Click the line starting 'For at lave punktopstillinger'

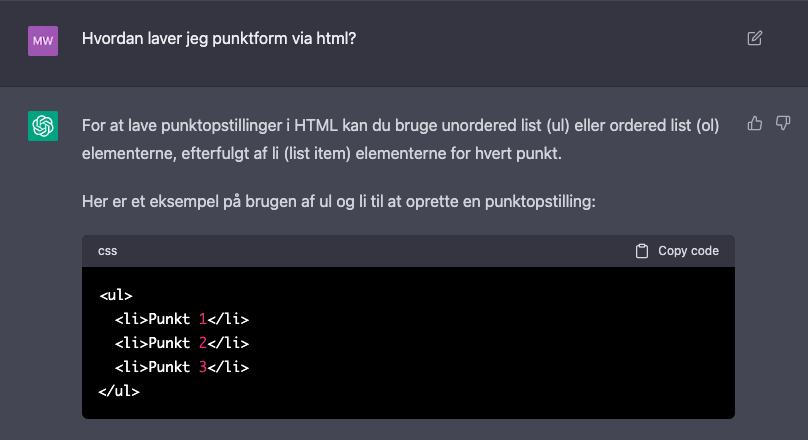(400, 126)
